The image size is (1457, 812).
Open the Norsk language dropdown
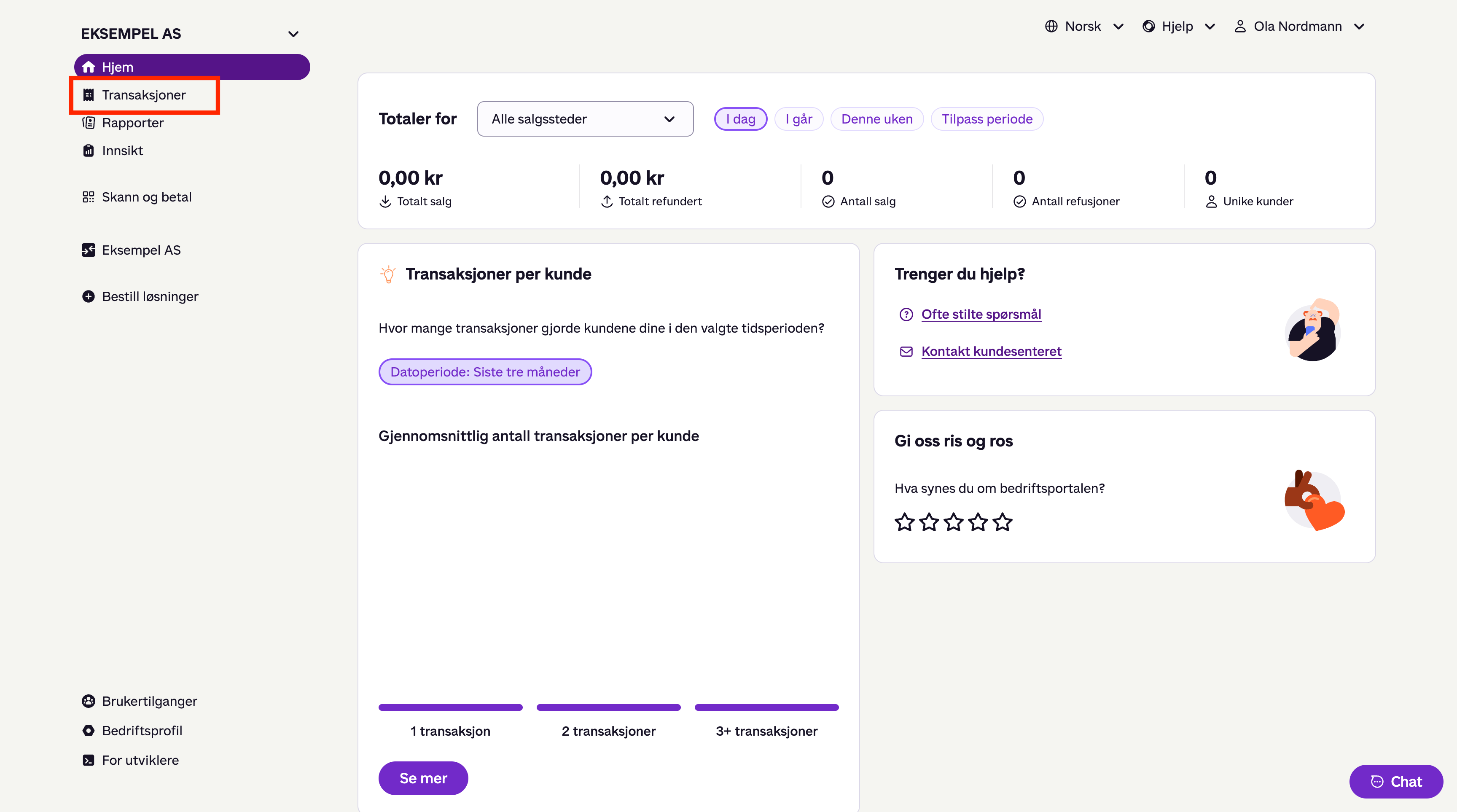1084,27
